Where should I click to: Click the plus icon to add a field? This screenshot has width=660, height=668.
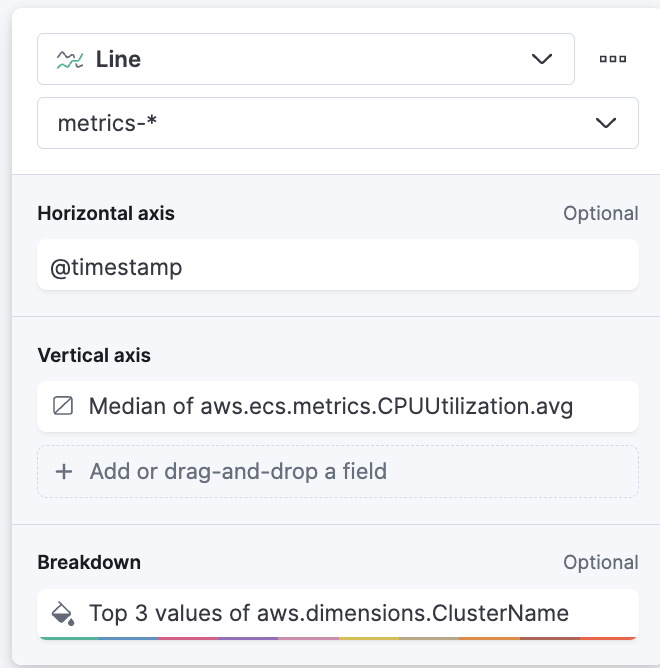(x=64, y=471)
